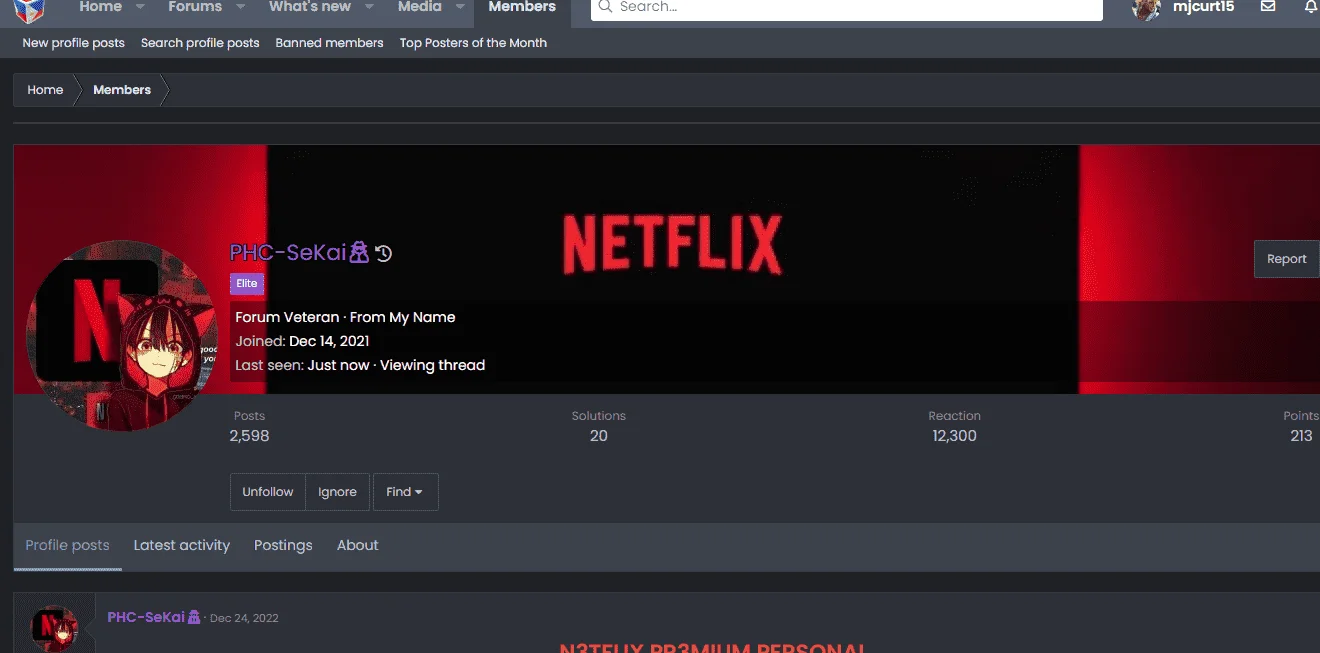Screen dimensions: 1320x653
Task: Click the Joined date Dec 14, 2021
Action: pos(329,341)
